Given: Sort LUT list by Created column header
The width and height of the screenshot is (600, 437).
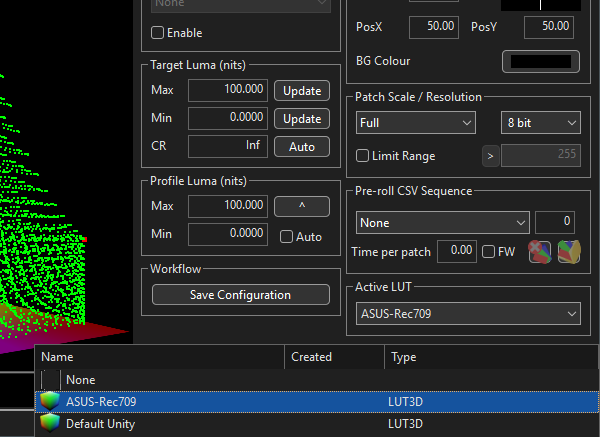Looking at the screenshot, I should coord(334,357).
